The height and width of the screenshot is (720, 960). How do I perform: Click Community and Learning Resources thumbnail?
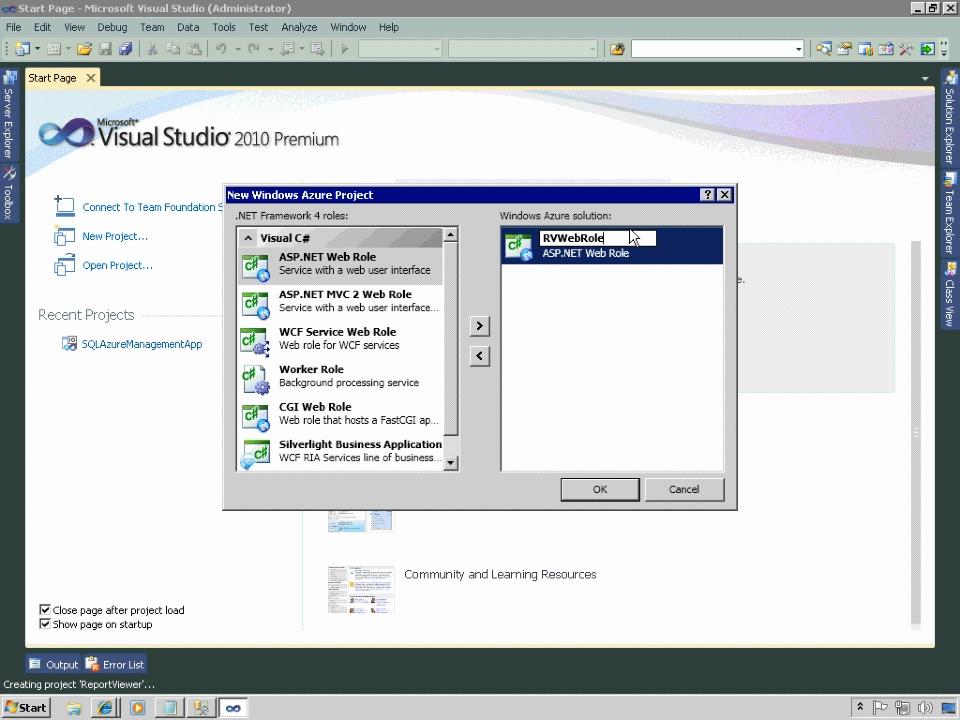coord(361,589)
